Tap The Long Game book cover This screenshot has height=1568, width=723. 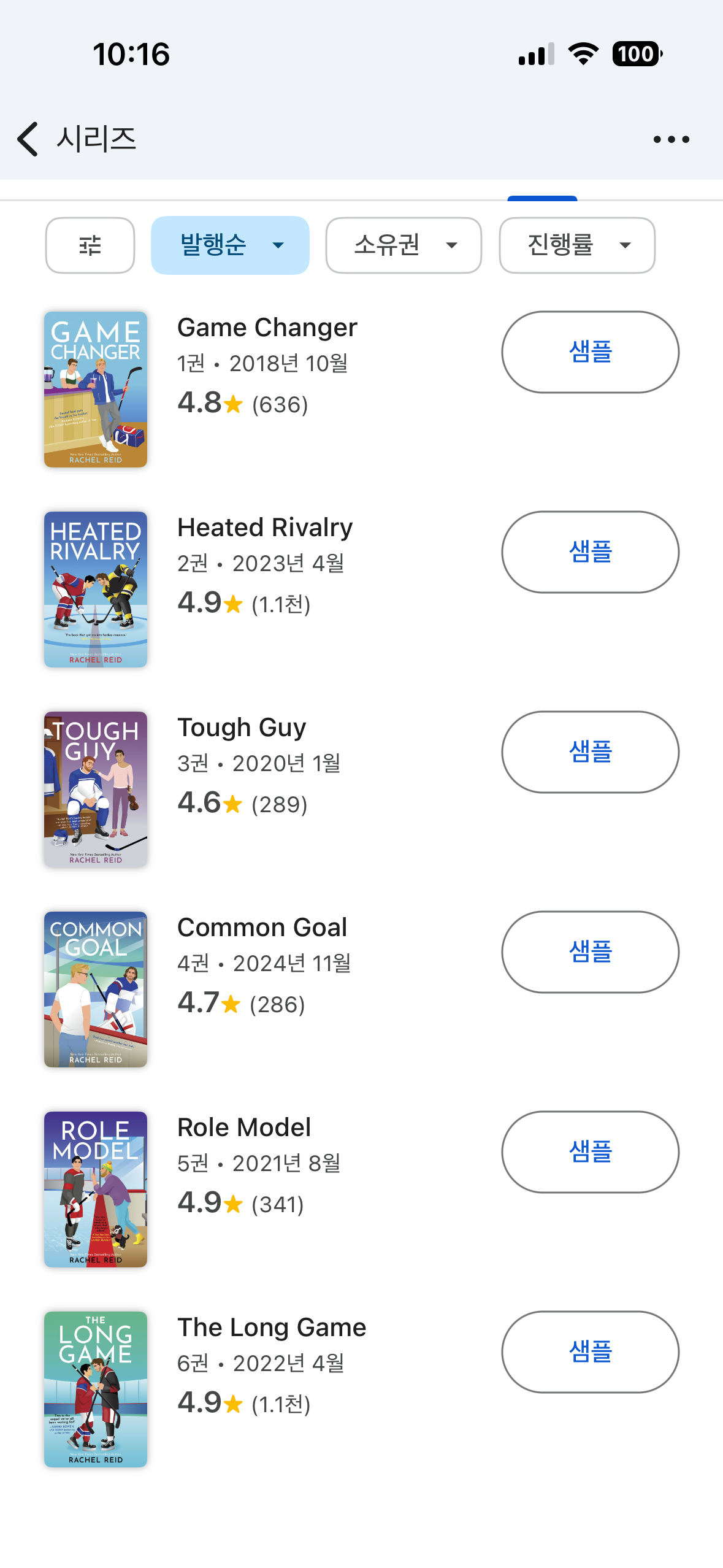coord(96,1389)
